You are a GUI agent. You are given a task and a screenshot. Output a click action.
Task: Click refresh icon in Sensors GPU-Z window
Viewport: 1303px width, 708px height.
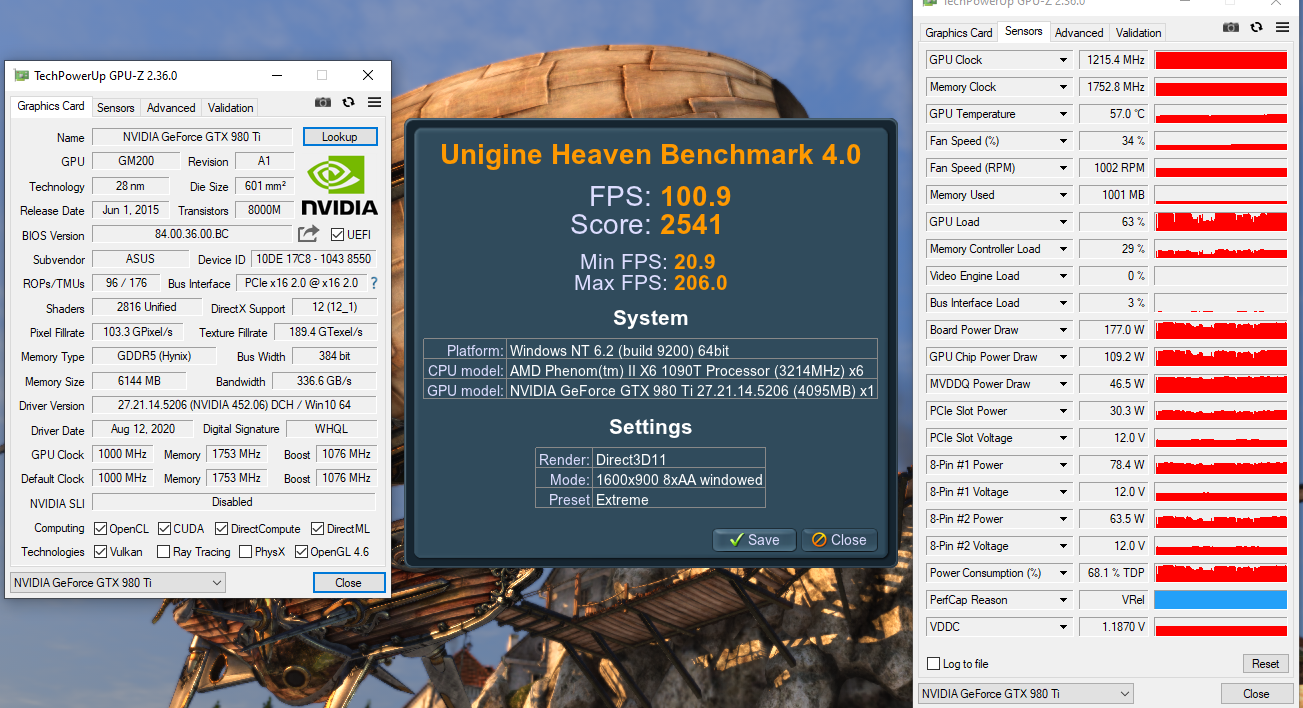1257,27
